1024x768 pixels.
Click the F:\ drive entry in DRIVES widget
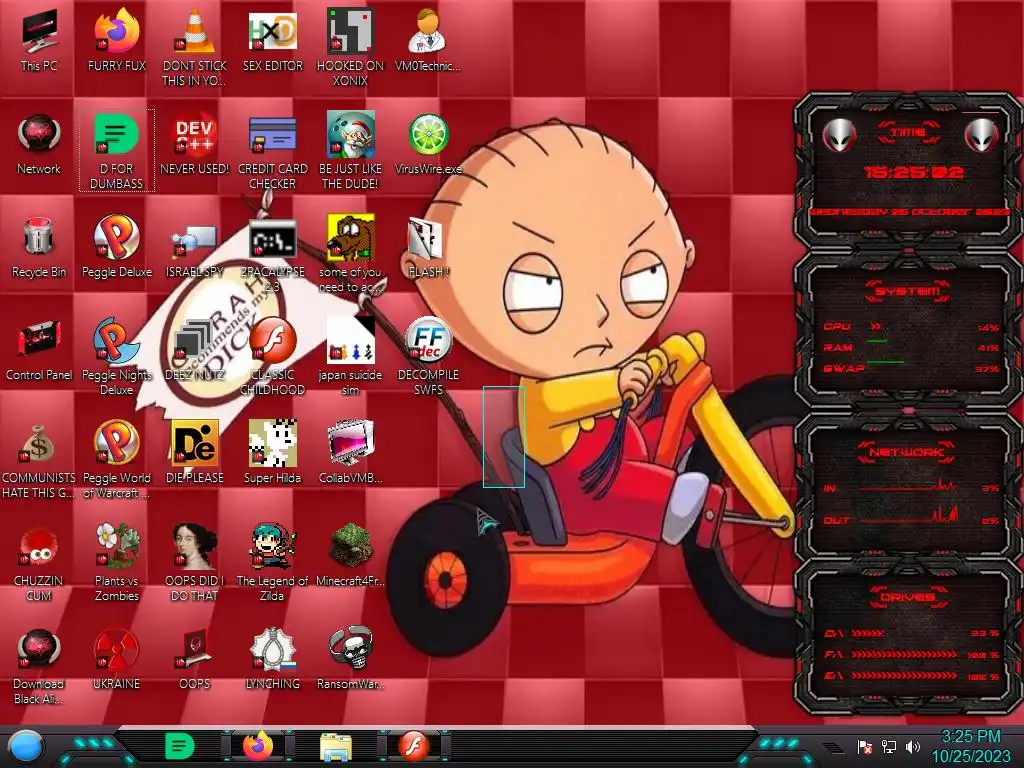click(x=912, y=654)
